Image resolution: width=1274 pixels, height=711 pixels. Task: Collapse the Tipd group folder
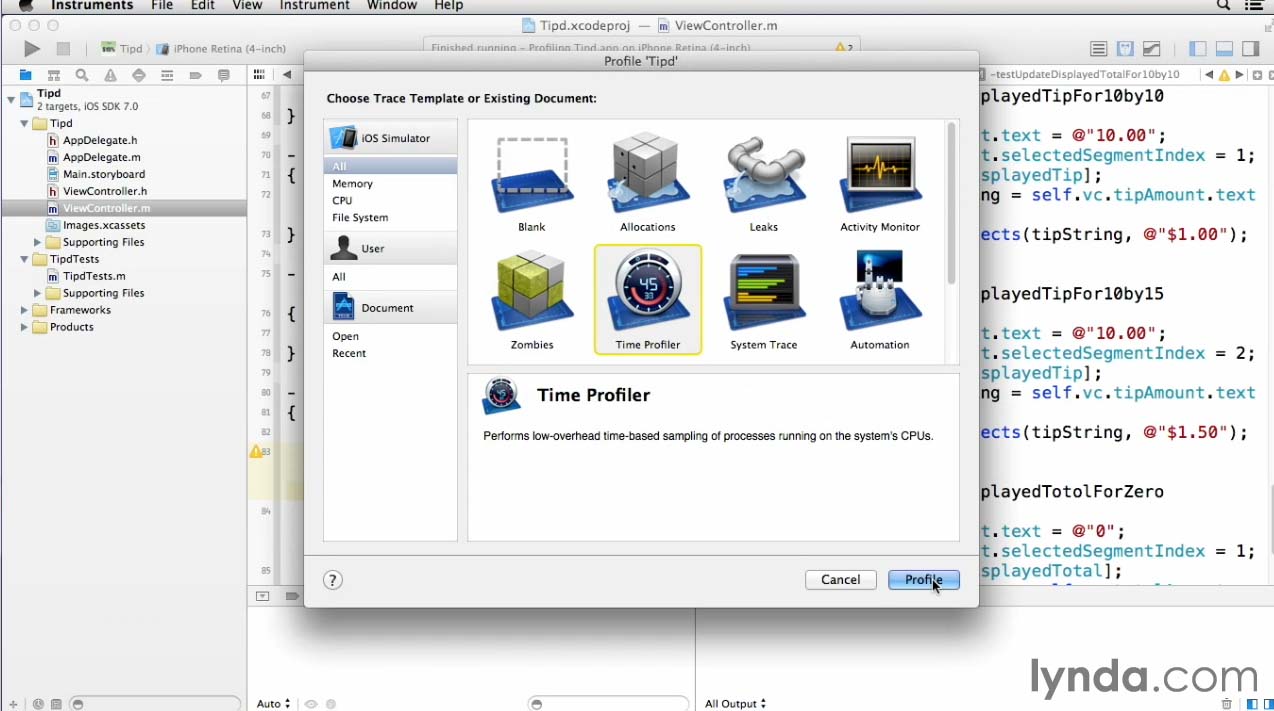tap(24, 124)
